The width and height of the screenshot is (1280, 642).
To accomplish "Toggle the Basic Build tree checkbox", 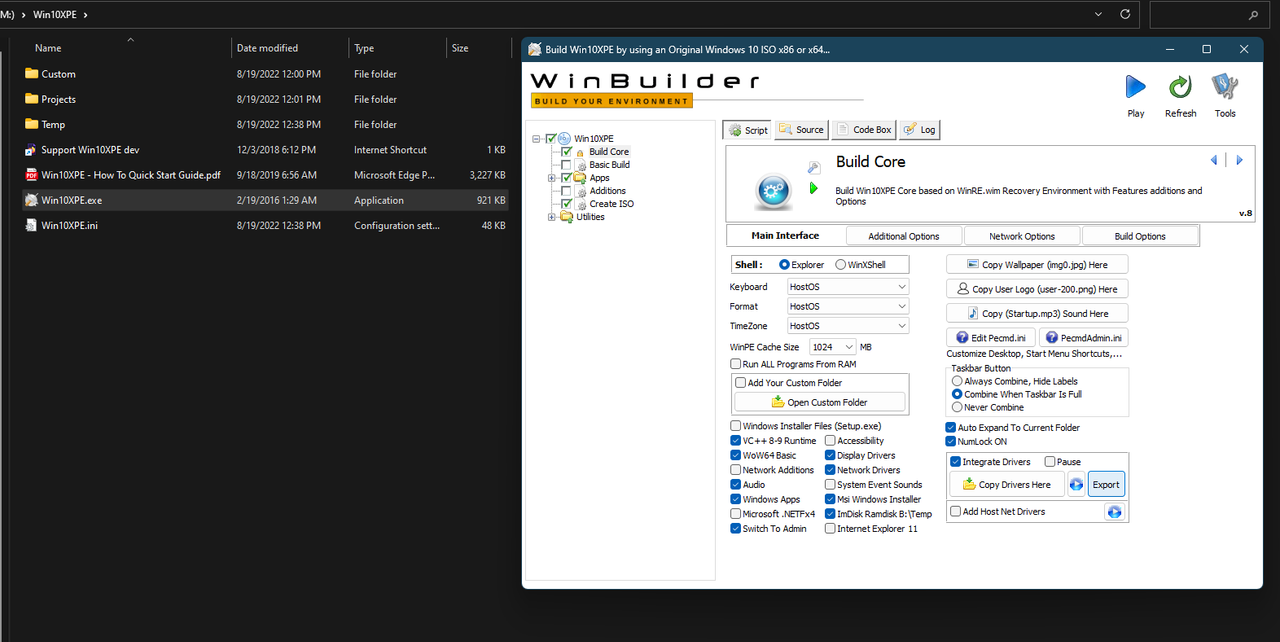I will point(567,165).
